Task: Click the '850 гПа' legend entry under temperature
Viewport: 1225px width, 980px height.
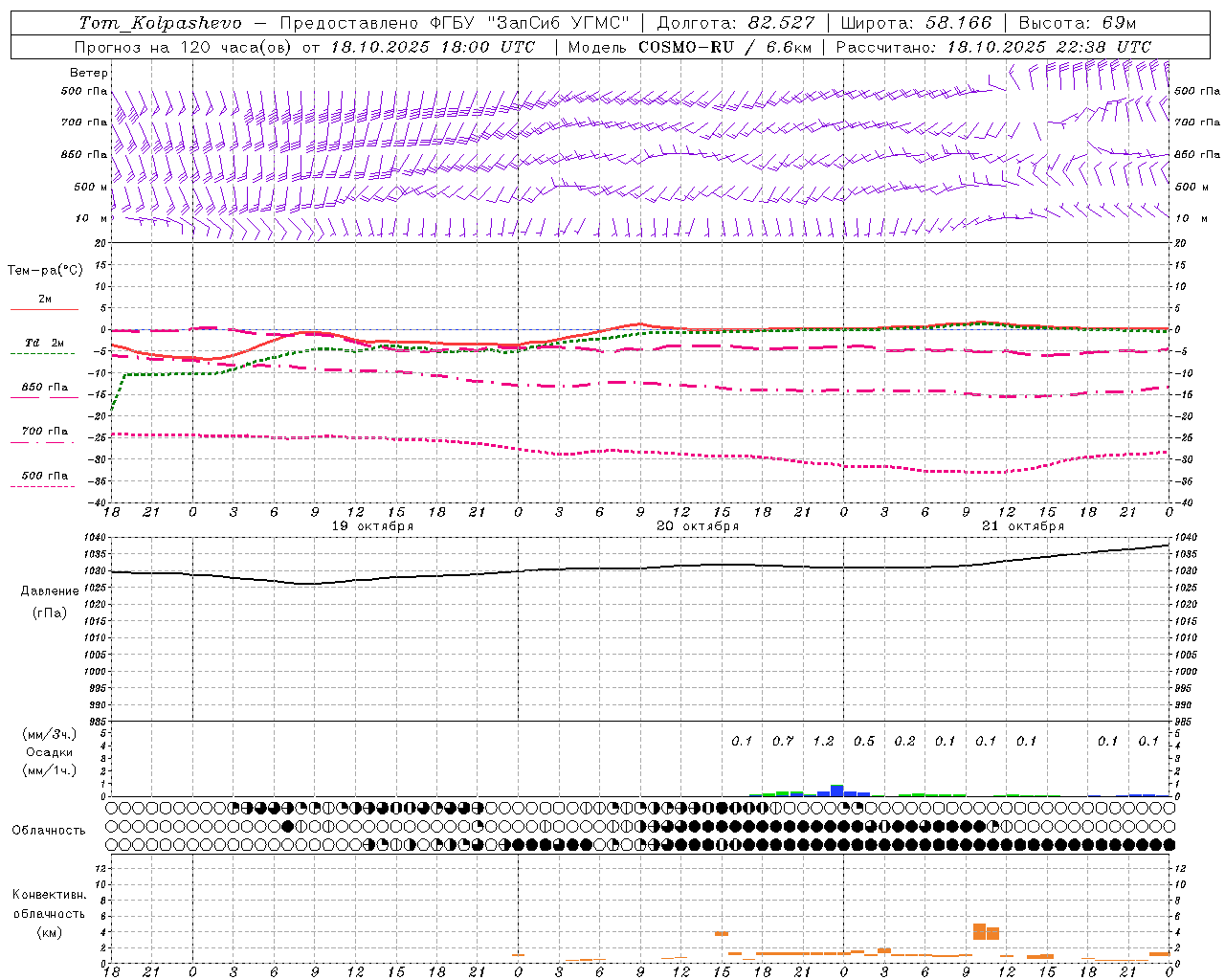Action: point(45,388)
